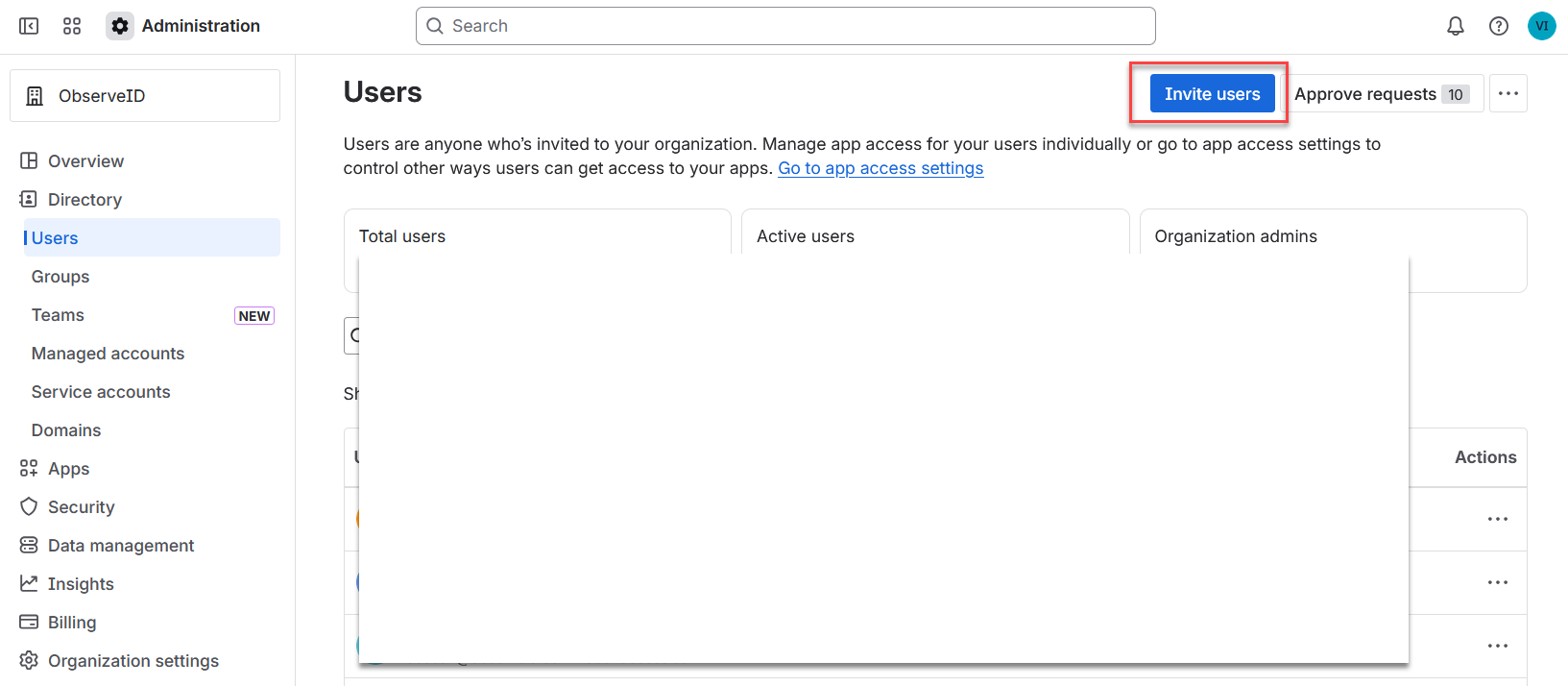Viewport: 1568px width, 686px height.
Task: Click the Invite users button
Action: coord(1212,93)
